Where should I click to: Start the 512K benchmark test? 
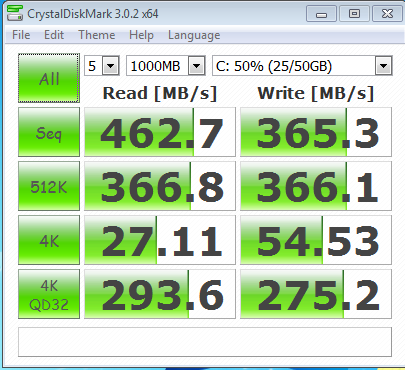tap(49, 186)
